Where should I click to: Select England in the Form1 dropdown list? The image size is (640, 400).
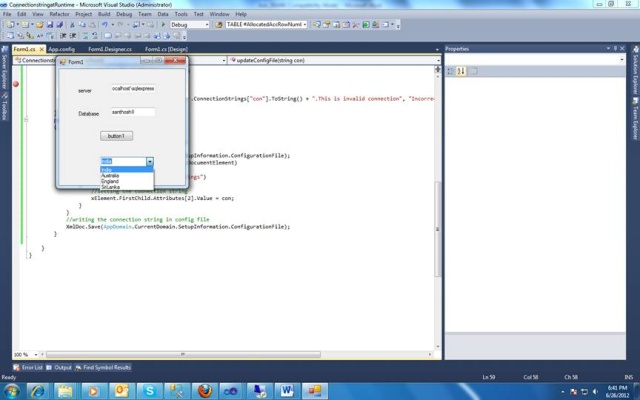(x=127, y=181)
